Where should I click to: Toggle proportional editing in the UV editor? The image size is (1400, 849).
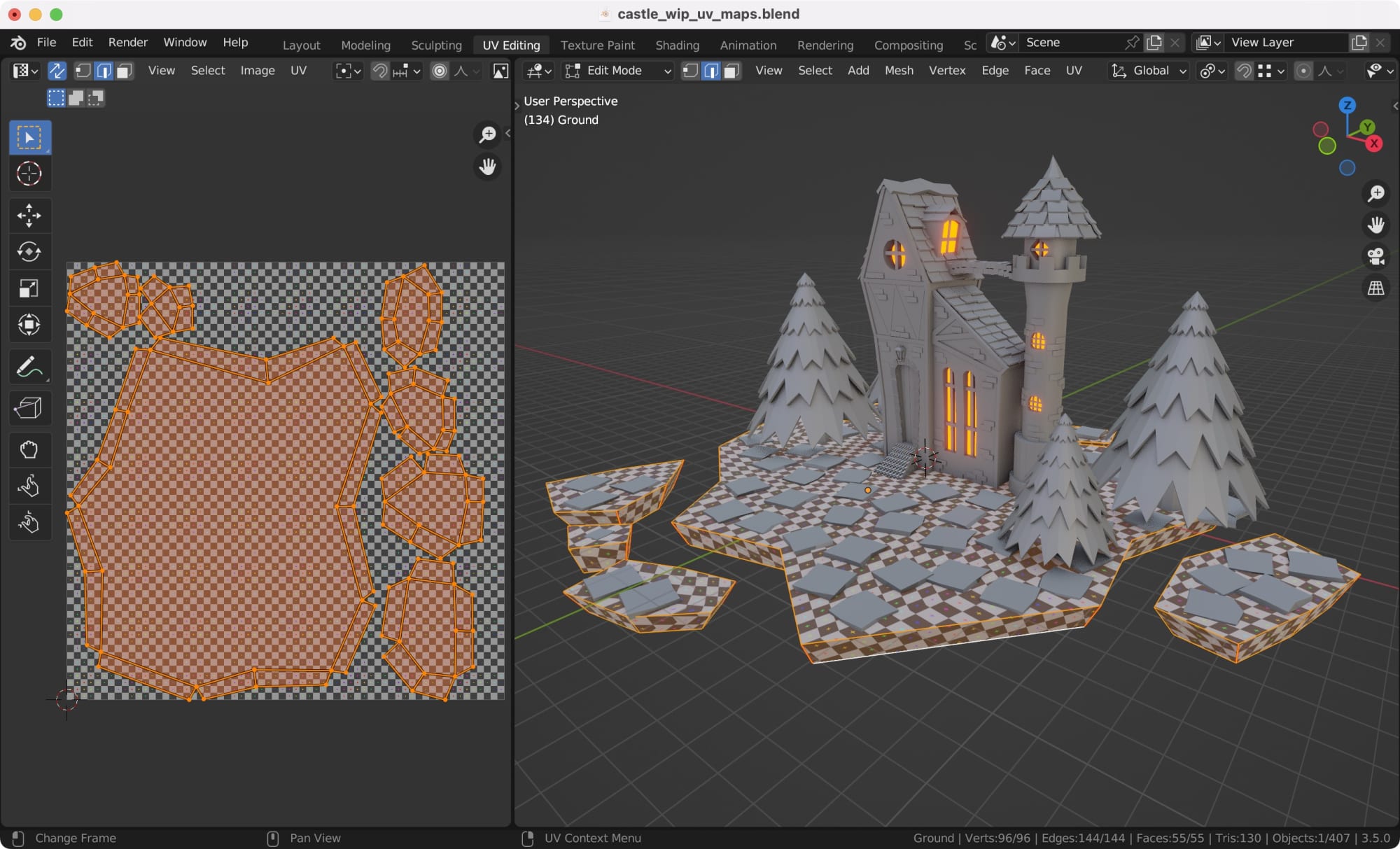[x=438, y=71]
